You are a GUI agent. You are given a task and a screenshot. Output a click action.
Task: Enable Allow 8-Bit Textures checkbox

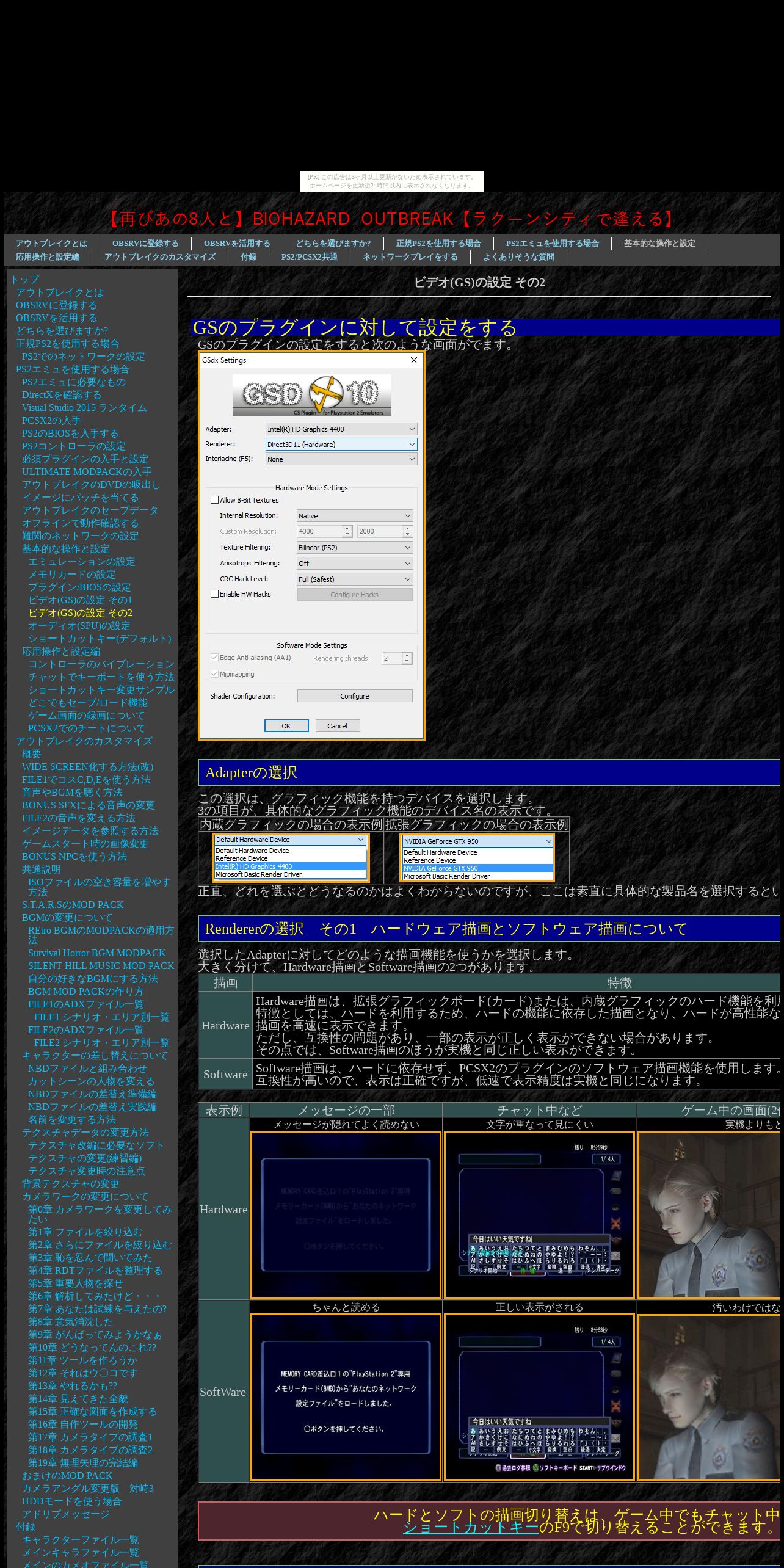[x=214, y=500]
